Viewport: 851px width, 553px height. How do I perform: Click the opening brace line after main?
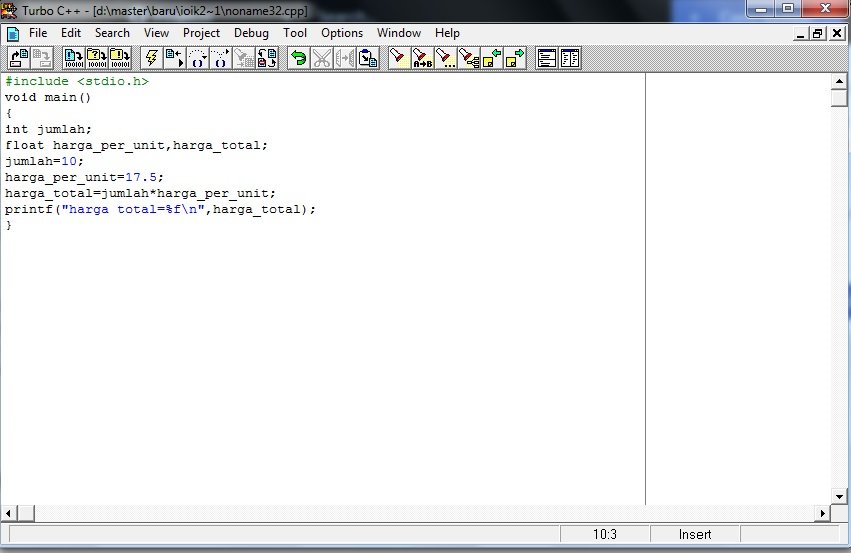pyautogui.click(x=9, y=113)
